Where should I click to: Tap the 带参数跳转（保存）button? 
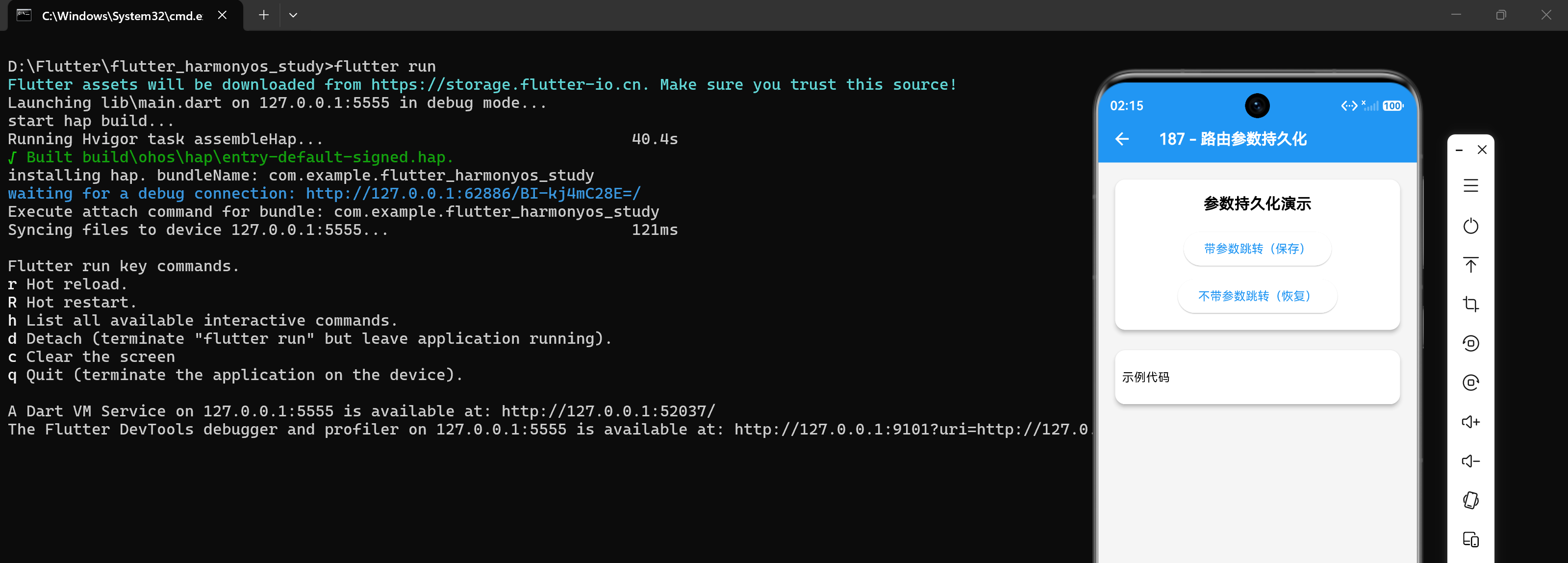[1257, 249]
